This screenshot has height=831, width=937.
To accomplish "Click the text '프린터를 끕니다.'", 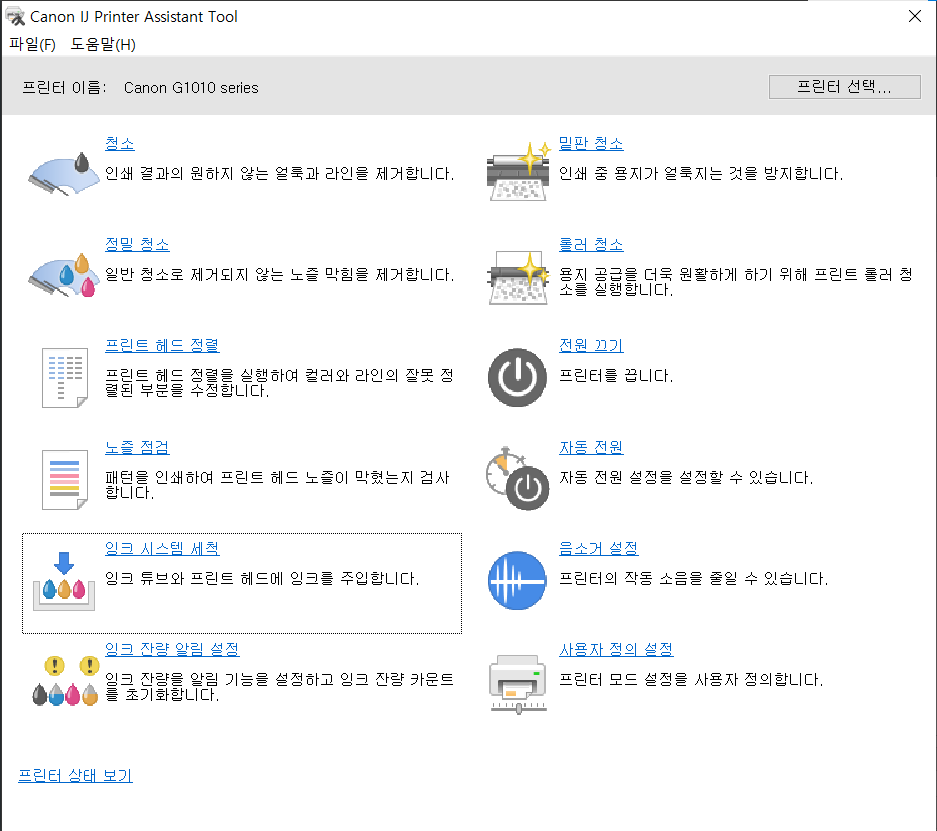I will 616,376.
